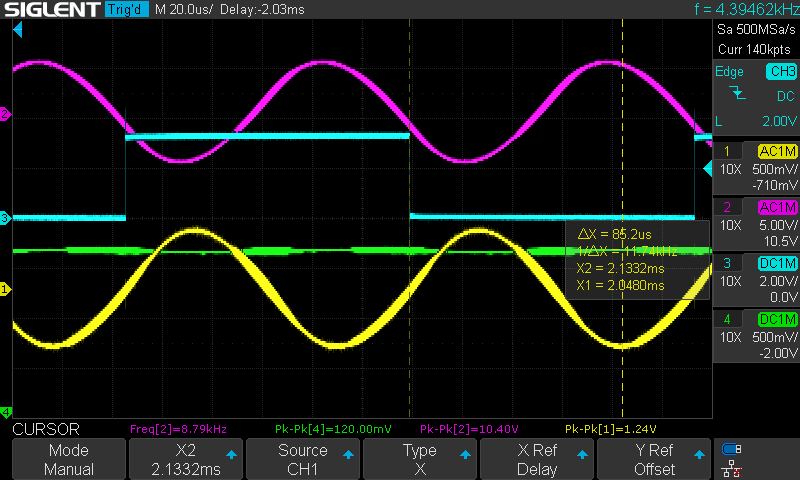Viewport: 800px width, 480px height.
Task: Click the USB drive status icon
Action: pos(731,449)
